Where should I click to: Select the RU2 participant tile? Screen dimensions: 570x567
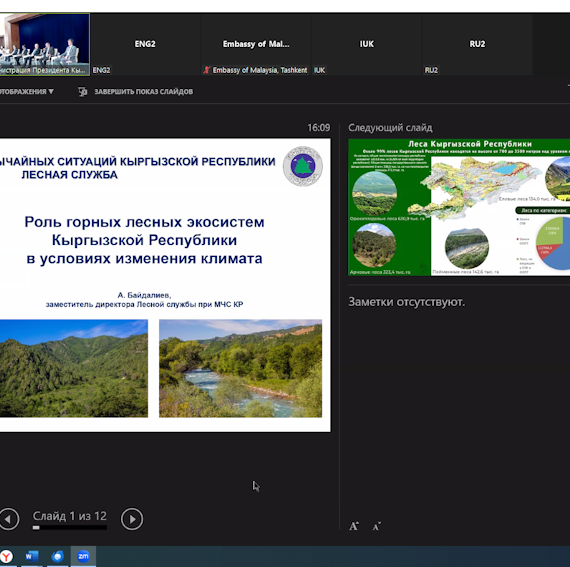pyautogui.click(x=477, y=44)
